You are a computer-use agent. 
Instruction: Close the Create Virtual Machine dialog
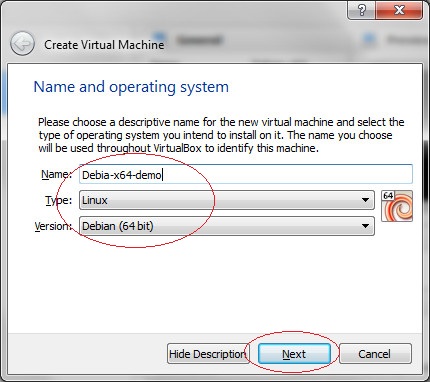(x=399, y=10)
